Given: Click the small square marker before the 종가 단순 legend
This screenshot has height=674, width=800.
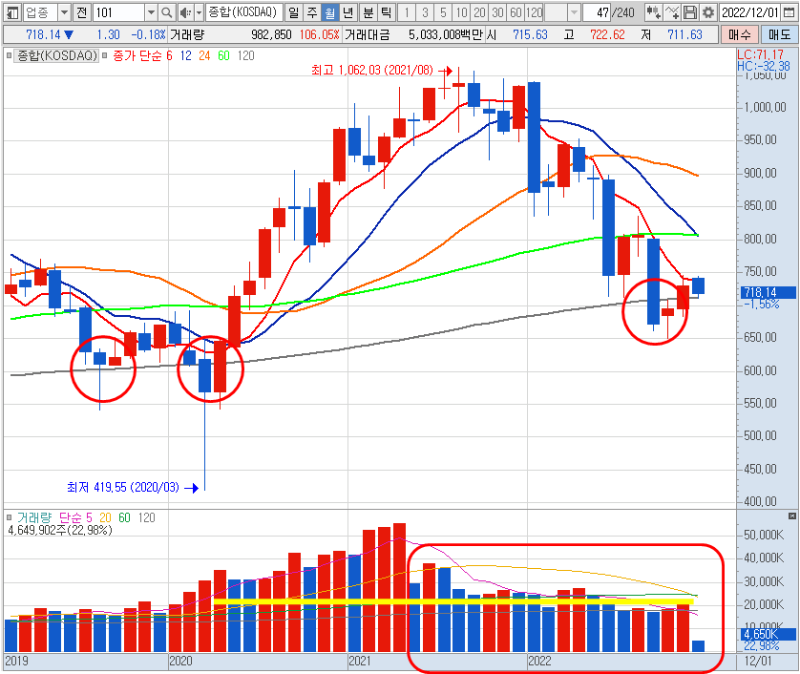Looking at the screenshot, I should click(x=105, y=55).
